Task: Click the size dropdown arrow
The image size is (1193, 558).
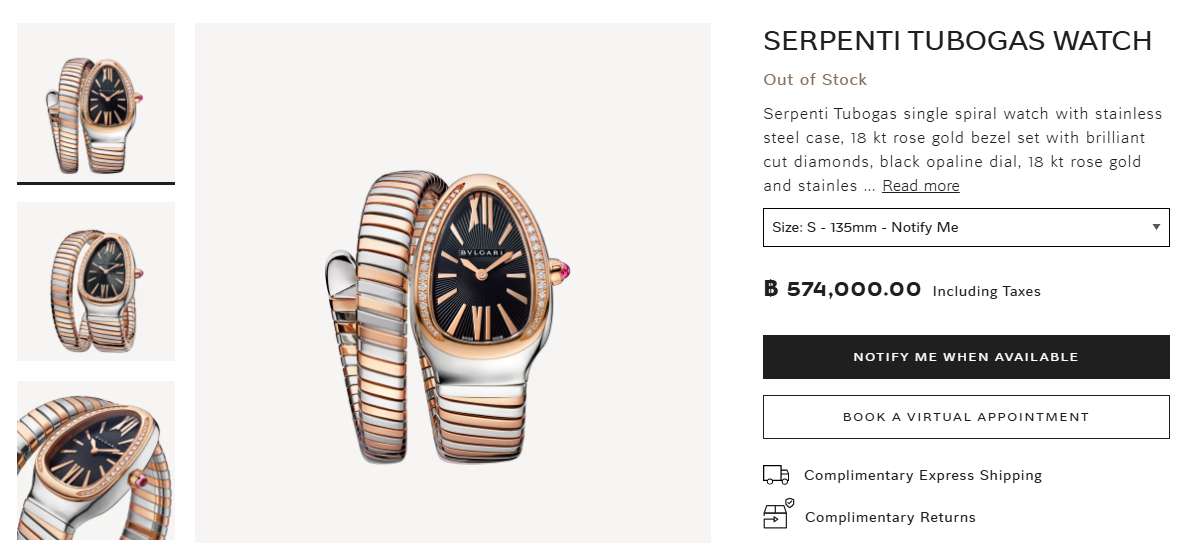Action: 1156,227
